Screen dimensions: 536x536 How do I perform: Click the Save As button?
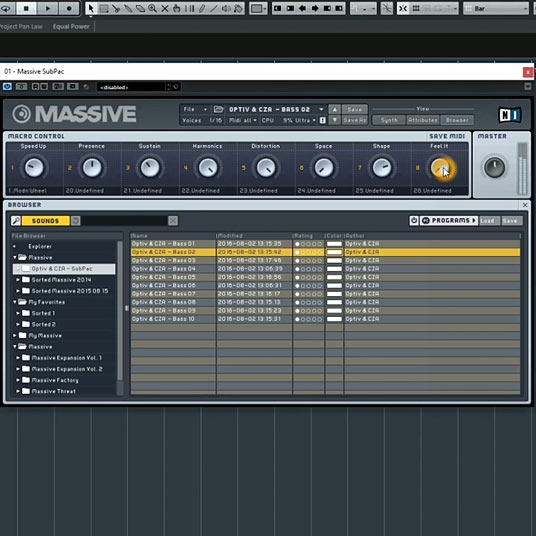[x=354, y=120]
